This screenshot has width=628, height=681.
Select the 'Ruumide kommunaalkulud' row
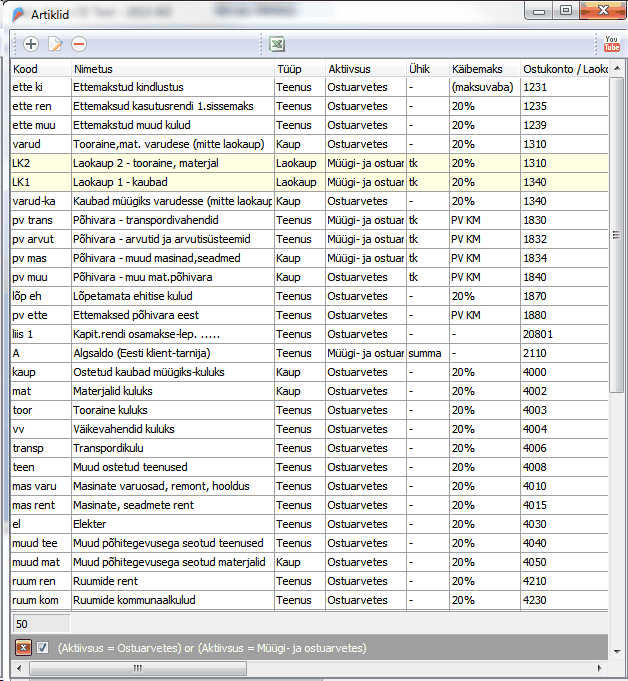click(309, 600)
